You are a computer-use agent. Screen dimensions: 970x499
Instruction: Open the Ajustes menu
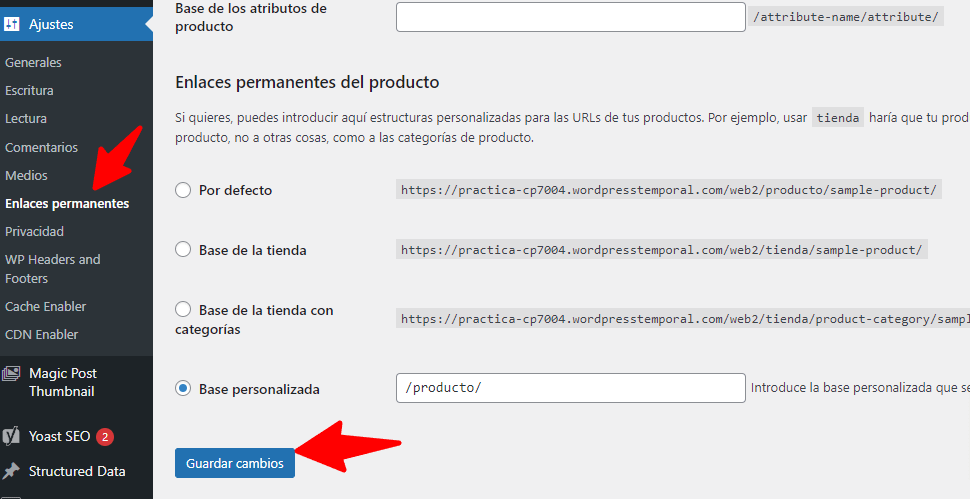click(x=76, y=24)
